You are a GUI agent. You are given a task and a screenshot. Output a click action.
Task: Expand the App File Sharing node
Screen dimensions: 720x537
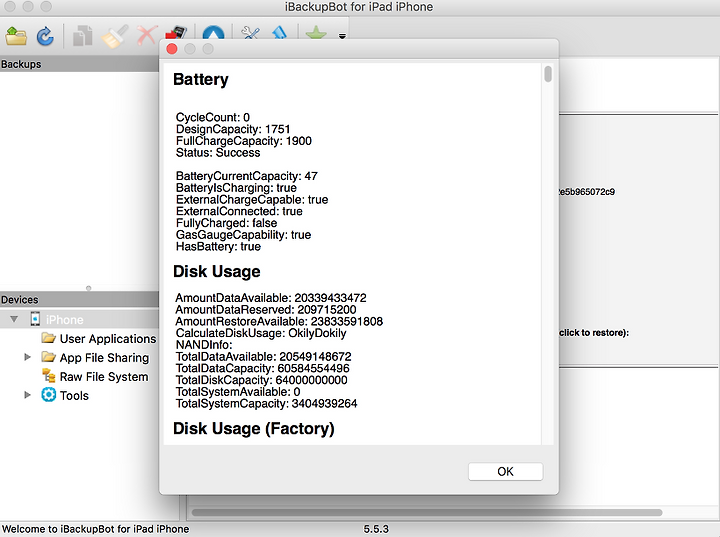(28, 357)
